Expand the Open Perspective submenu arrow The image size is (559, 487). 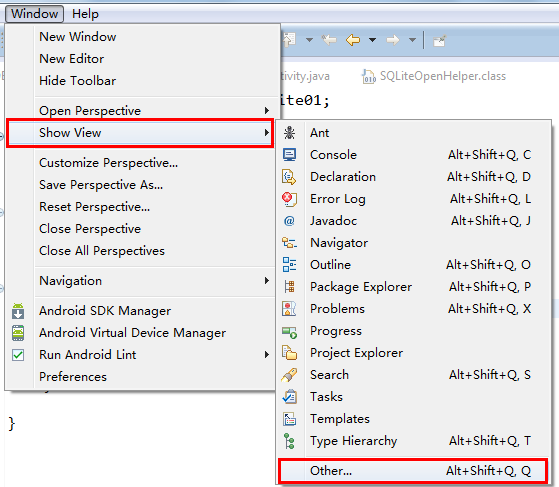(x=266, y=111)
